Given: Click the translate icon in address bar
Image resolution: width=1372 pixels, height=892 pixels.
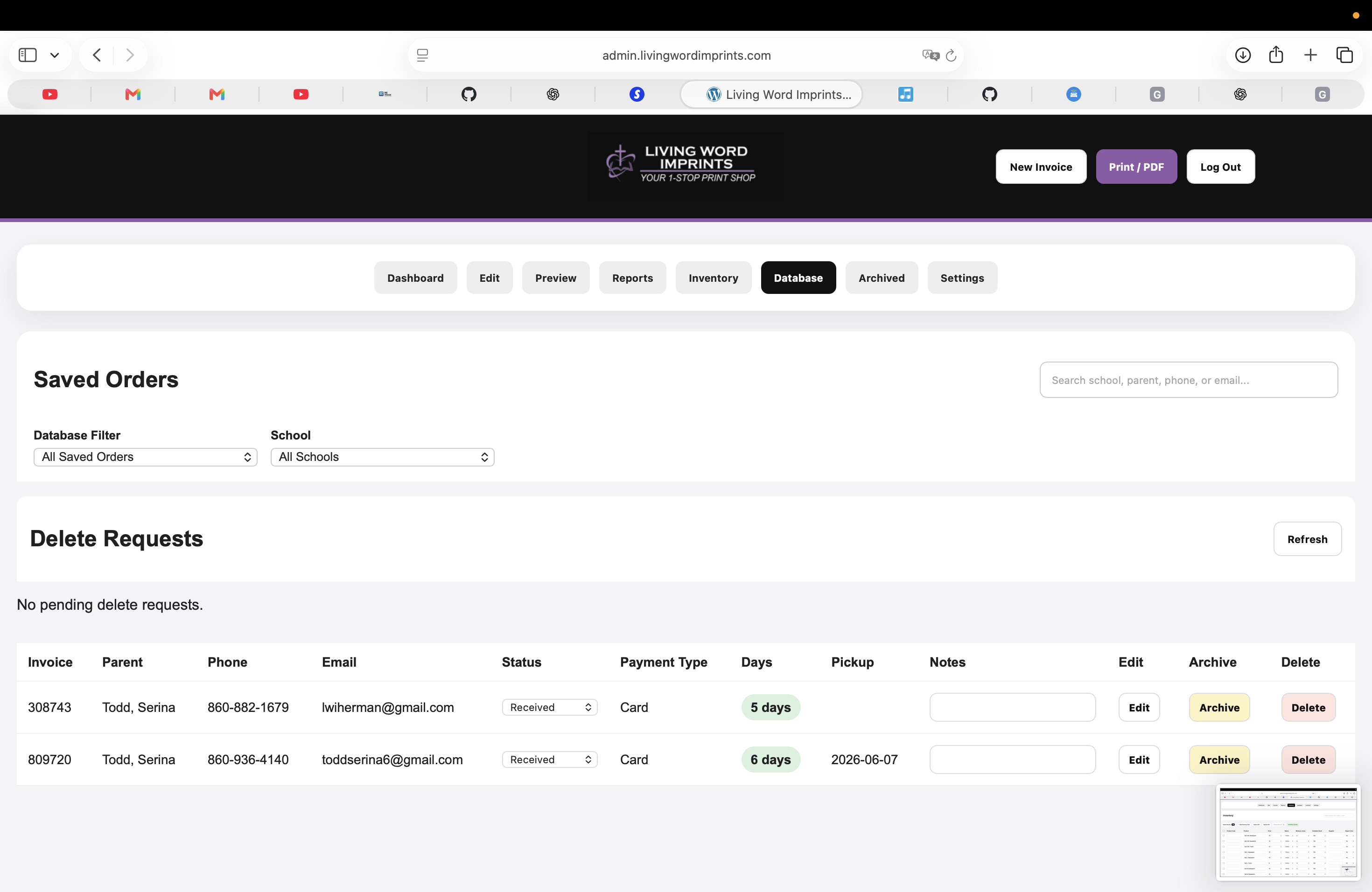Looking at the screenshot, I should [930, 56].
